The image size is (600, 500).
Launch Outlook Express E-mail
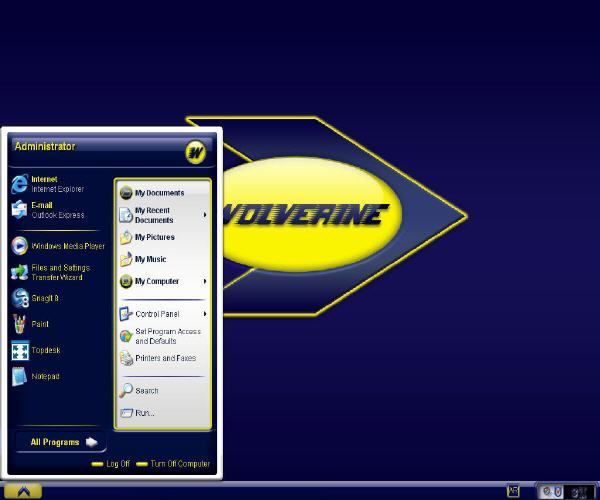[57, 210]
